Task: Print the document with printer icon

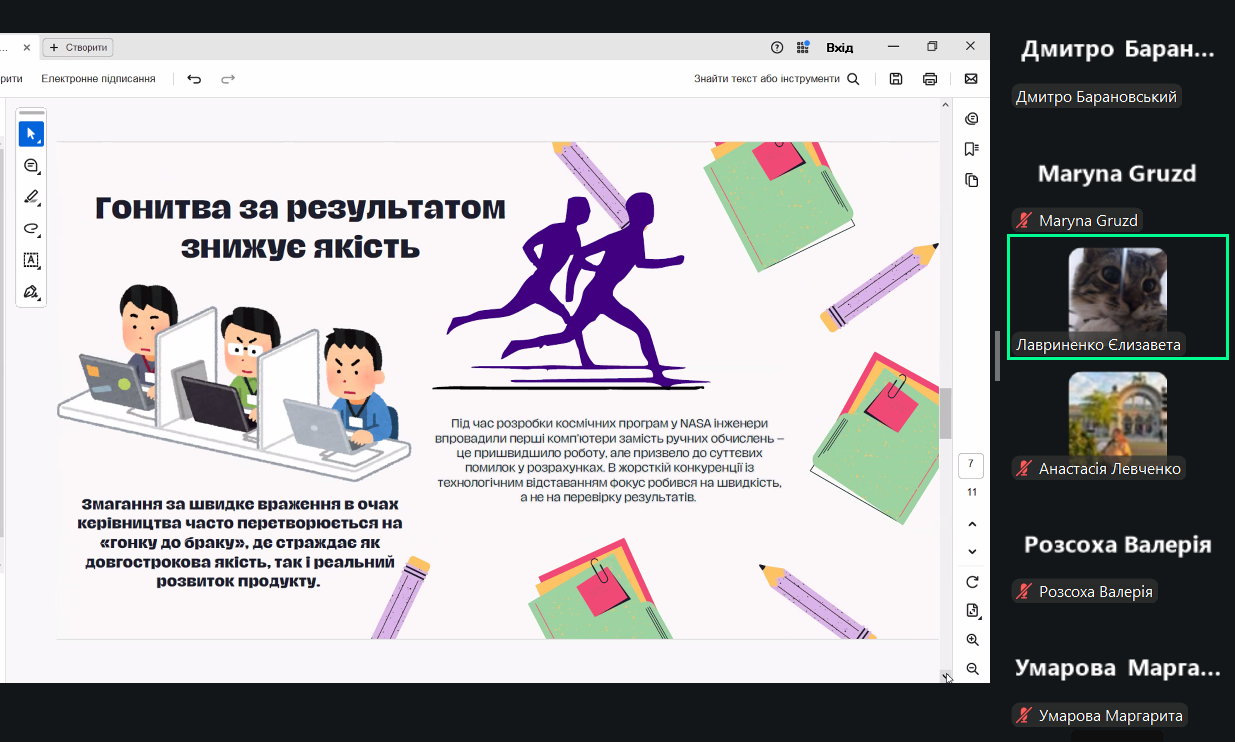Action: [930, 79]
